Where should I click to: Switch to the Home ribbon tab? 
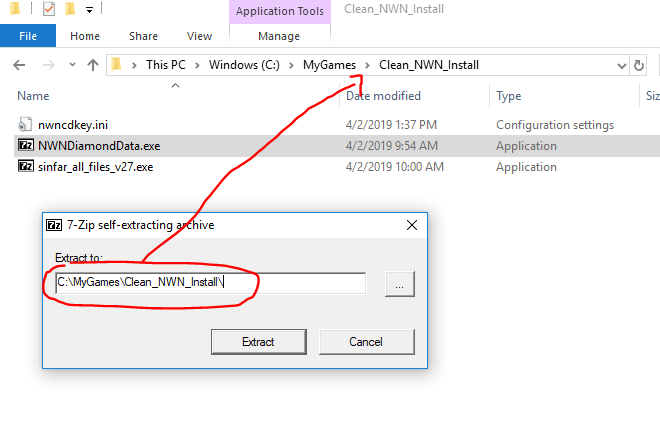point(85,36)
